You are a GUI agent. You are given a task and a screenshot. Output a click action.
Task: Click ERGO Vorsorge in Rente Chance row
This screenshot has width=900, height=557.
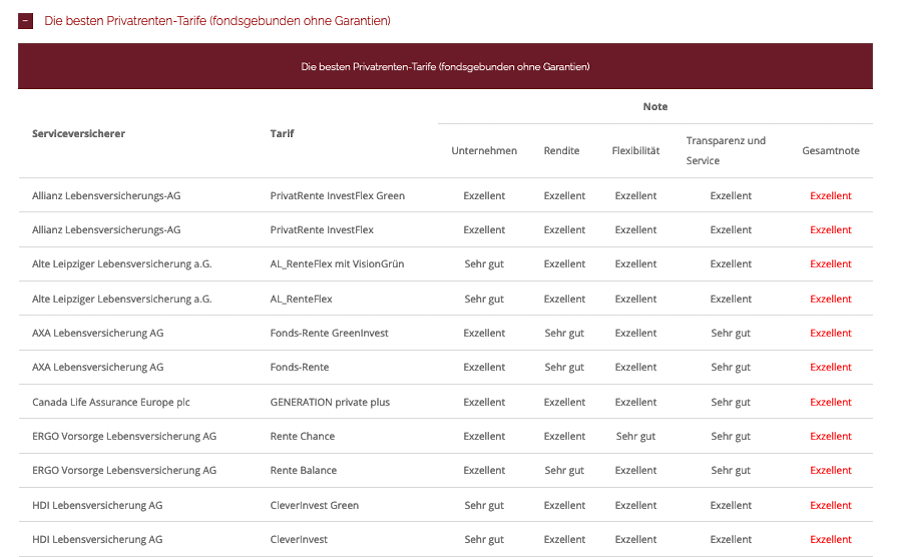pyautogui.click(x=124, y=436)
